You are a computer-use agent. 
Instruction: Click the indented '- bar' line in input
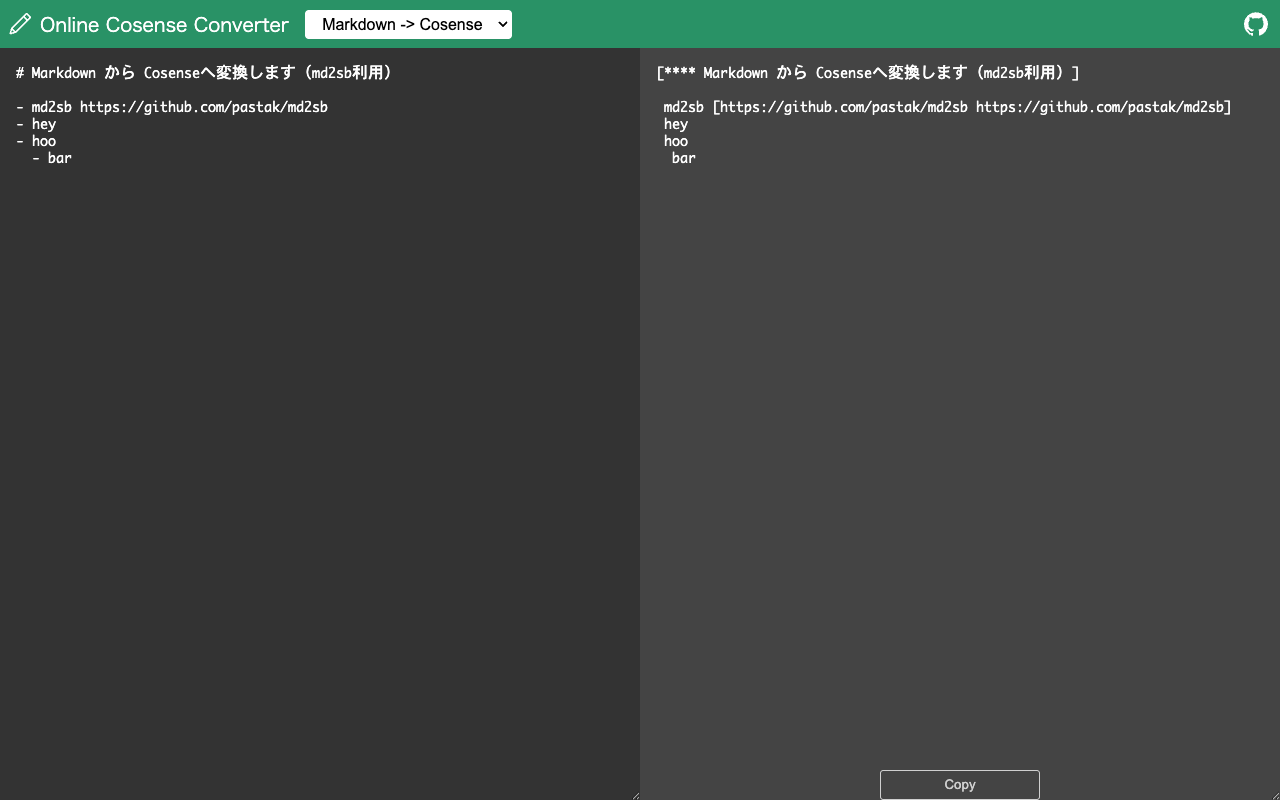(x=53, y=158)
